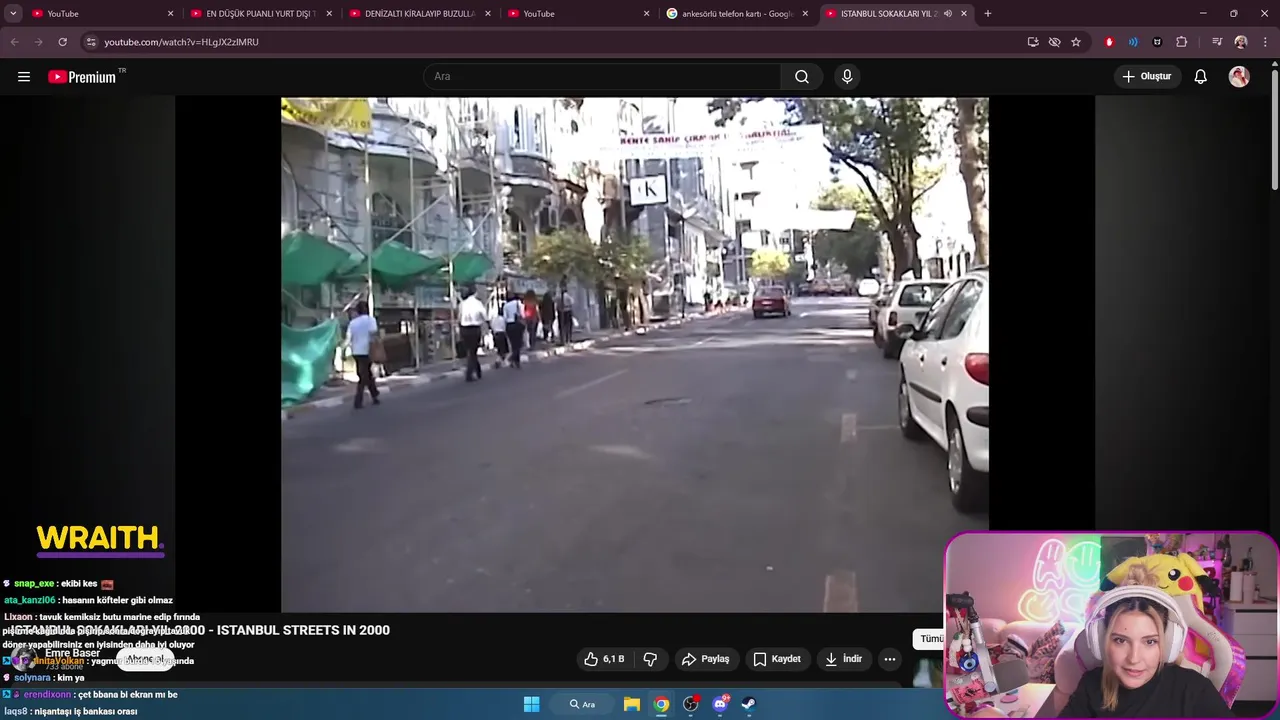Open the taskbar Ara search box
The height and width of the screenshot is (720, 1280).
(x=582, y=704)
